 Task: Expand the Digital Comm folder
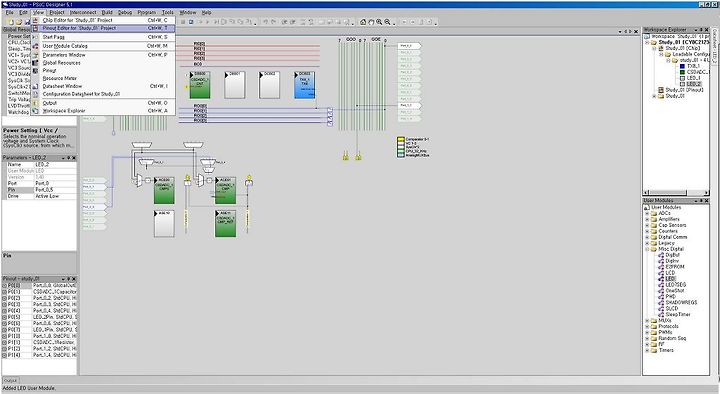coord(647,237)
